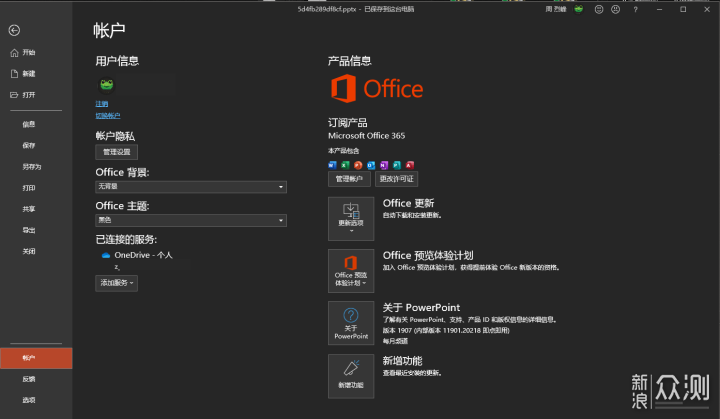
Task: Select 另存为 (Save As) in the sidebar
Action: tap(32, 167)
